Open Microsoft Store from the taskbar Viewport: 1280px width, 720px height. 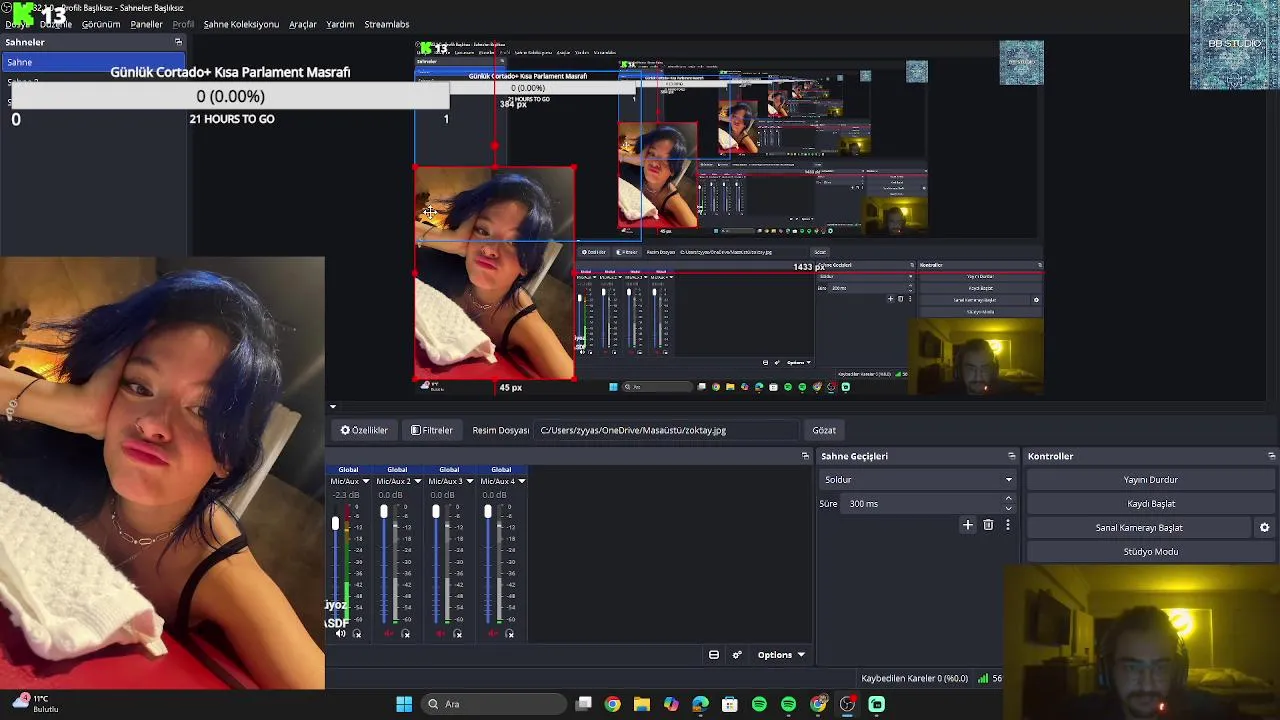730,704
